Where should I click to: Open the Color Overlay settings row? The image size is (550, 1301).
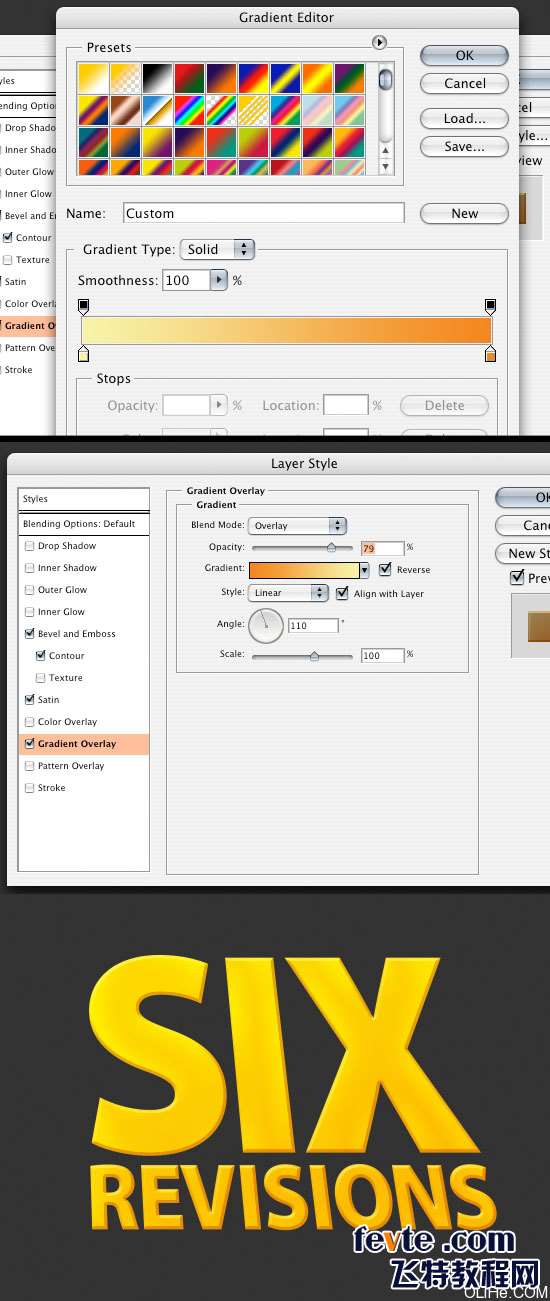[84, 722]
